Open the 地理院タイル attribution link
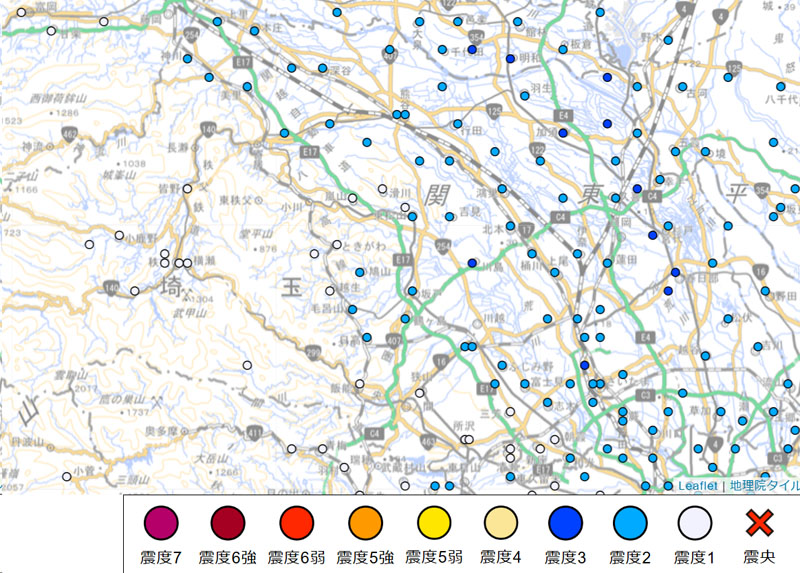 (x=764, y=486)
